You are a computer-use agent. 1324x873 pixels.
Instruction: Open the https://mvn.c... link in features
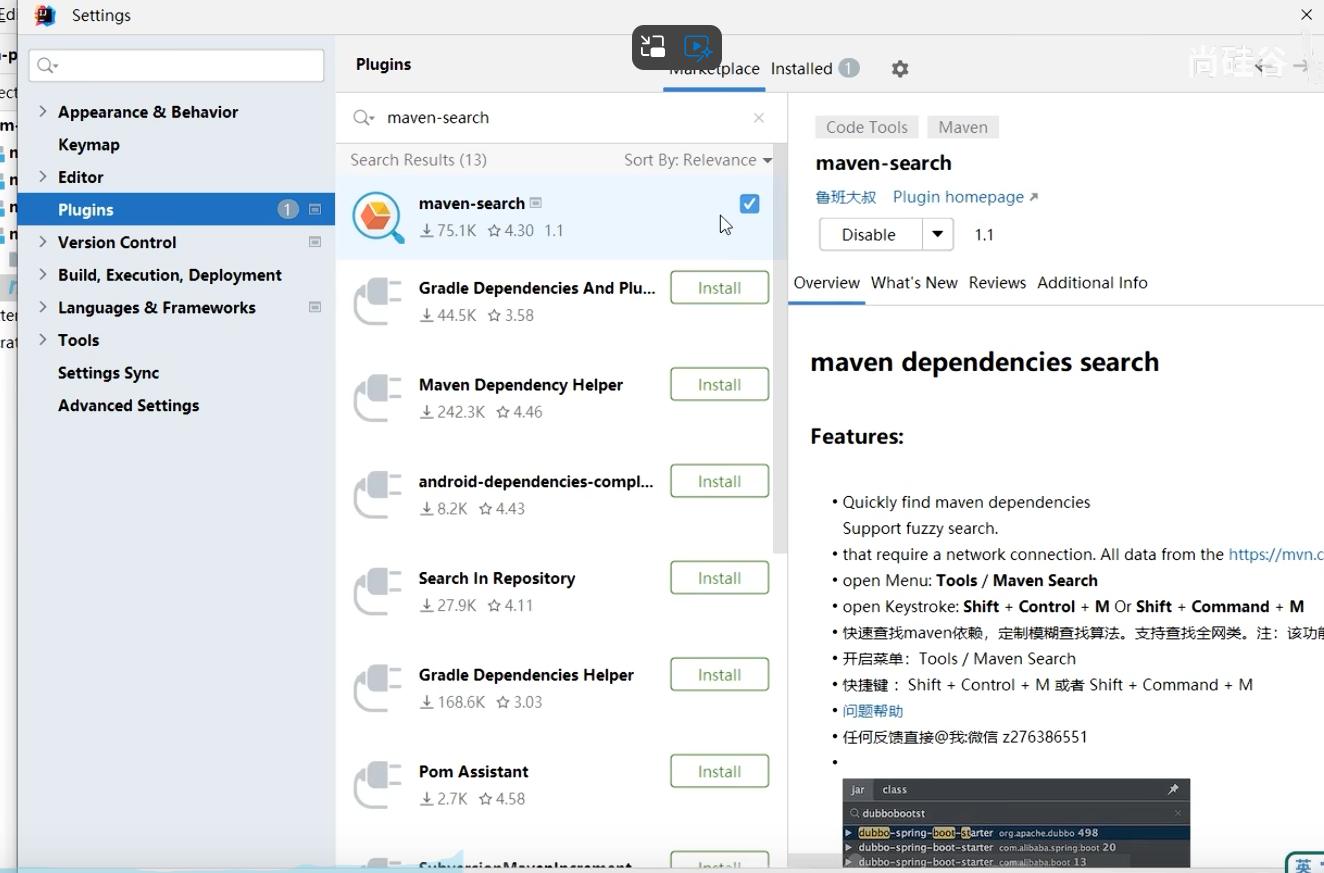[1276, 554]
